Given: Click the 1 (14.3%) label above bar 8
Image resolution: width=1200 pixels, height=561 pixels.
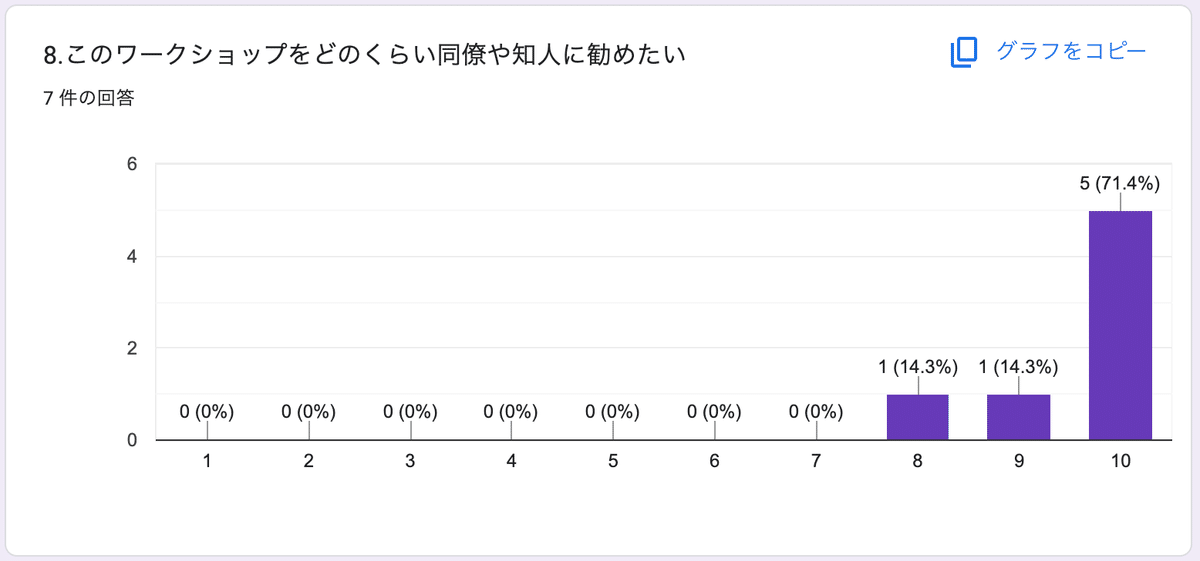Looking at the screenshot, I should tap(918, 367).
